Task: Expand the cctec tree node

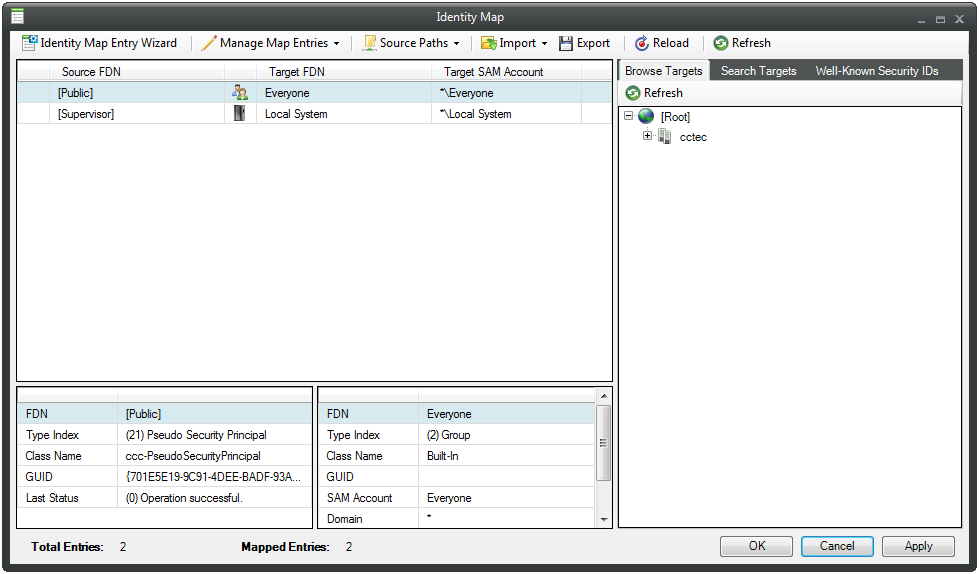Action: coord(647,136)
